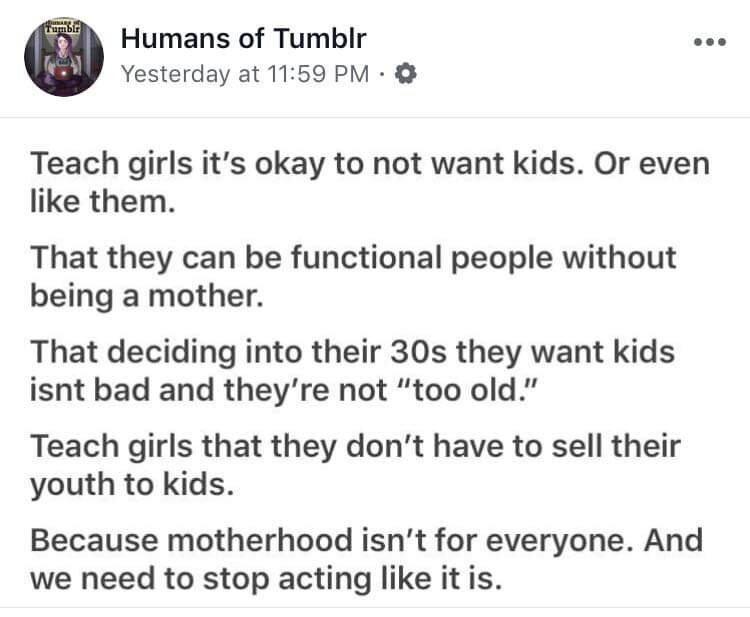Click the line 'That deciding into their 30s'

click(353, 353)
